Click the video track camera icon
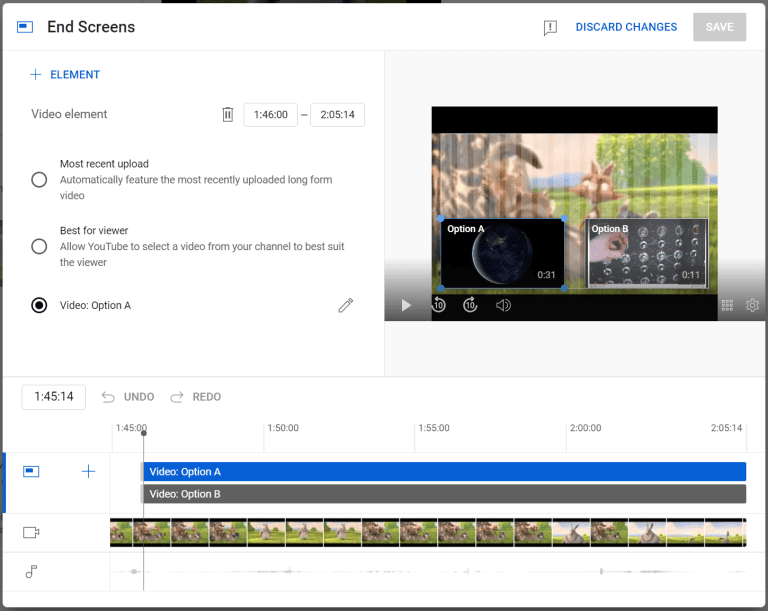 31,532
